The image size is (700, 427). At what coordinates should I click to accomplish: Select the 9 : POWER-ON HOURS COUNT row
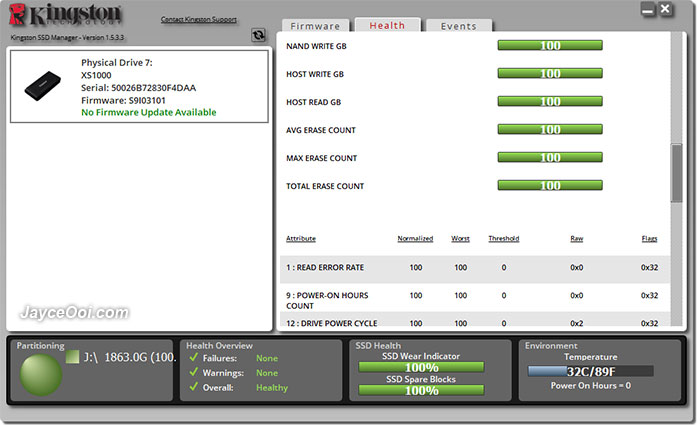[475, 298]
